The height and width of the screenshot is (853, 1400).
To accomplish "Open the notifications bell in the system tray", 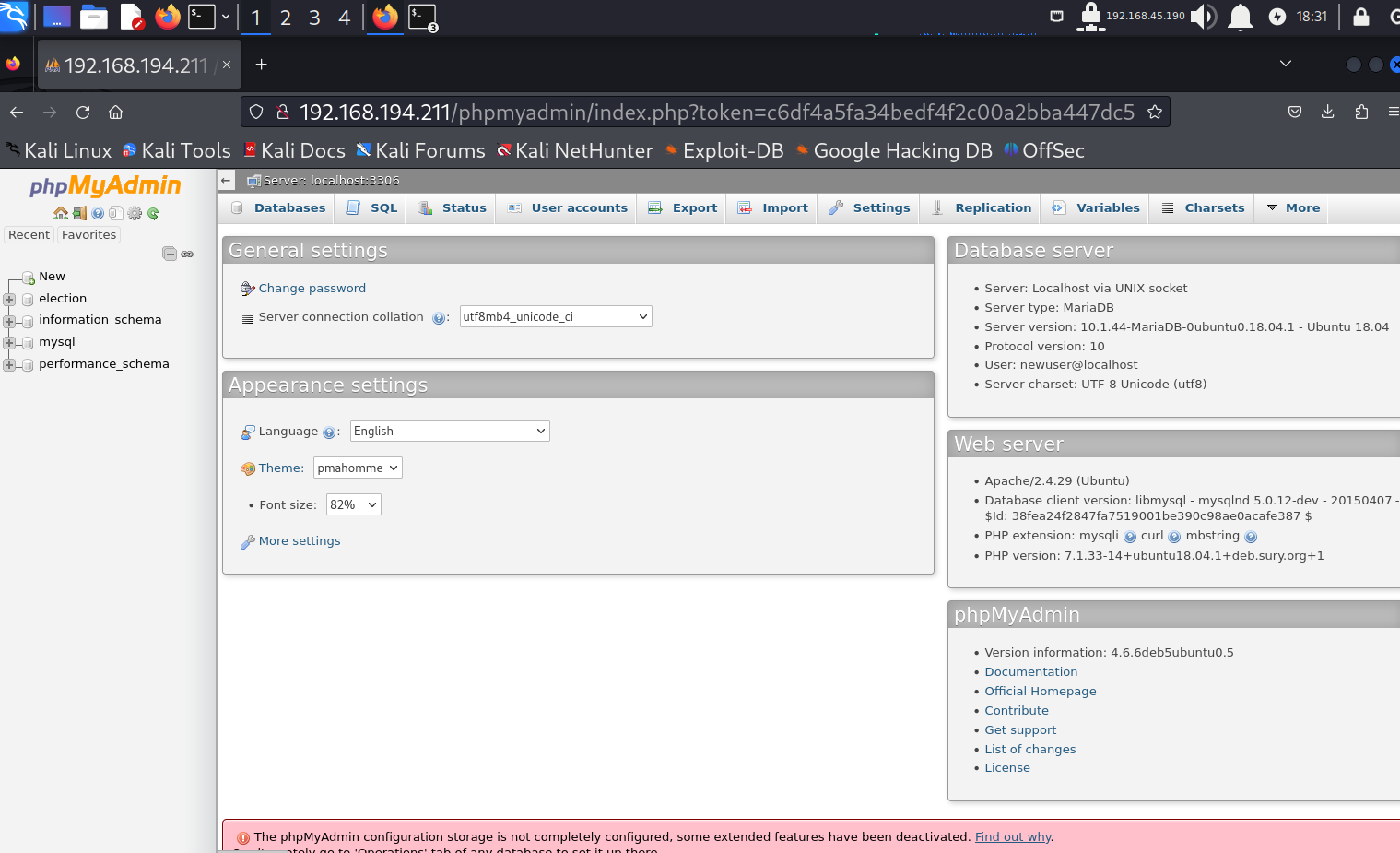I will pos(1241,17).
